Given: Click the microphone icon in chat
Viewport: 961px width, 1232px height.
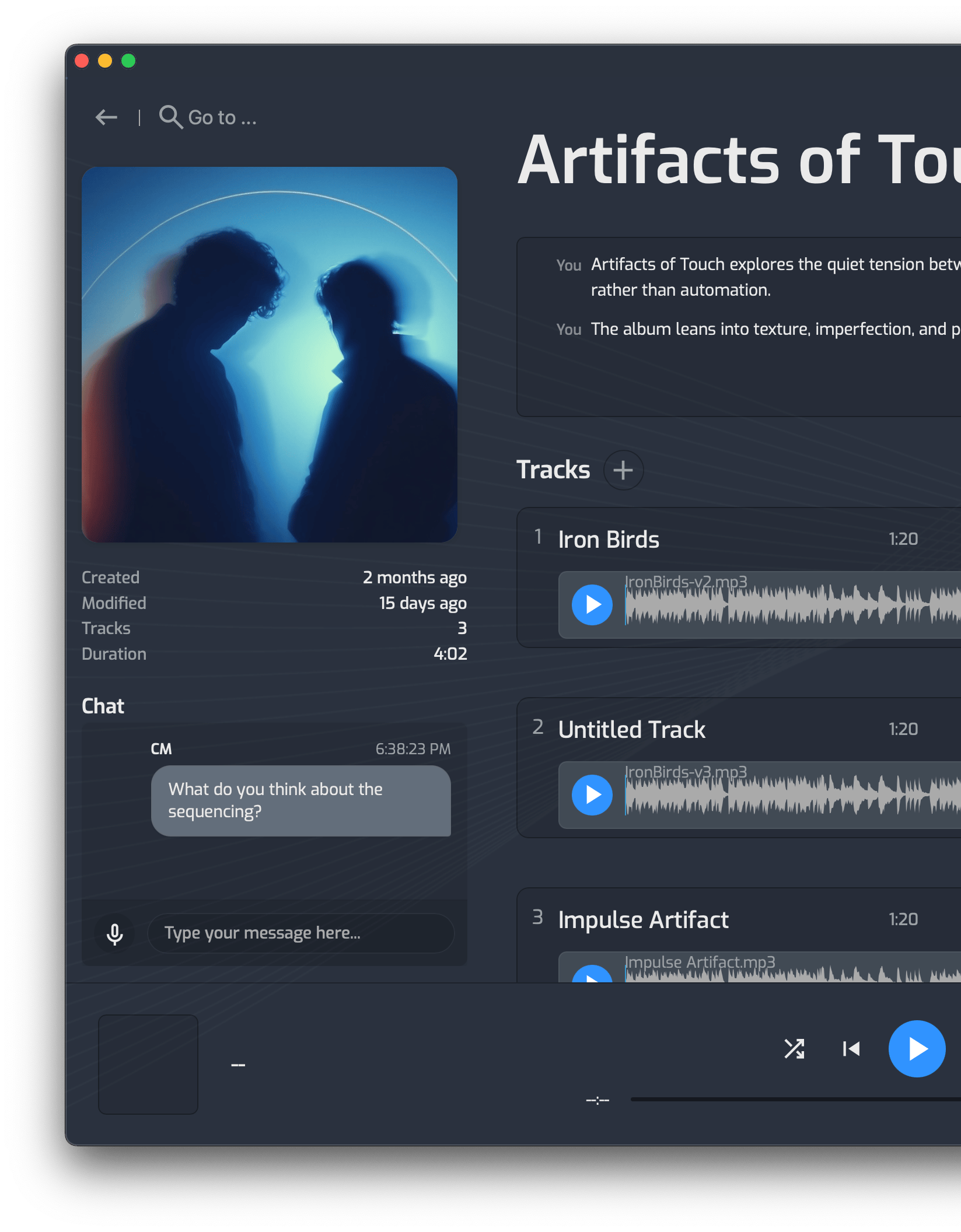Looking at the screenshot, I should 115,934.
